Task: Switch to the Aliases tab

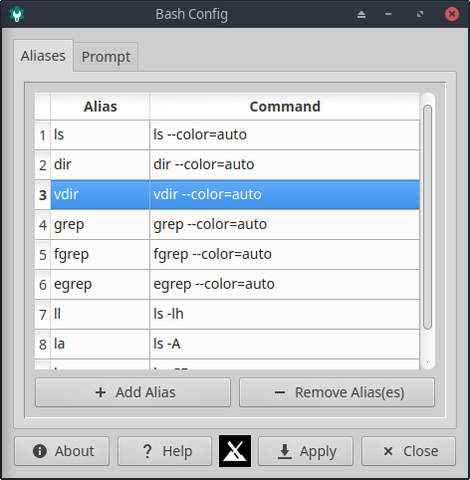Action: coord(43,56)
